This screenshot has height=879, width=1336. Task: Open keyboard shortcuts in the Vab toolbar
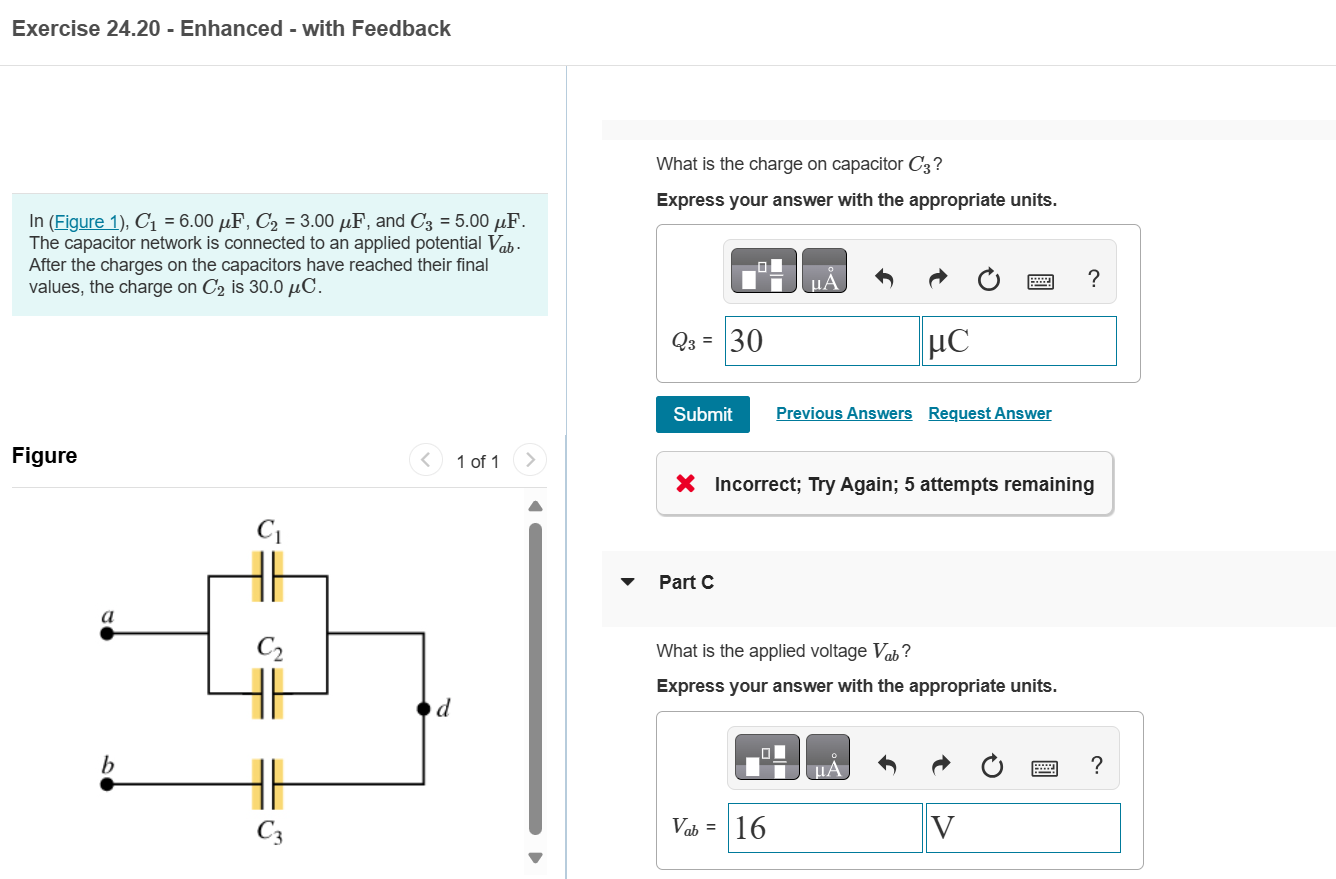1043,767
